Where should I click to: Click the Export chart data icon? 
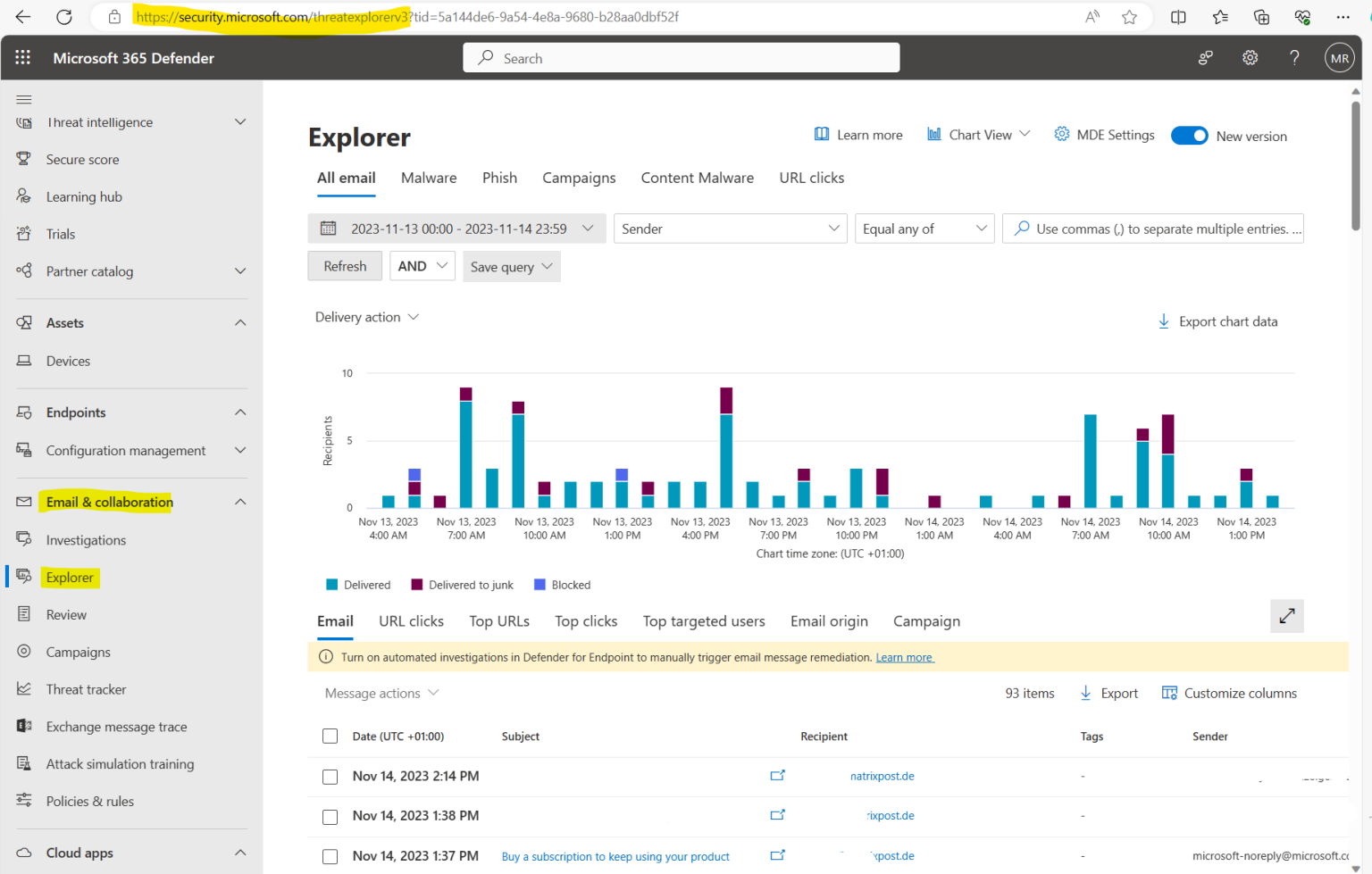[x=1164, y=321]
